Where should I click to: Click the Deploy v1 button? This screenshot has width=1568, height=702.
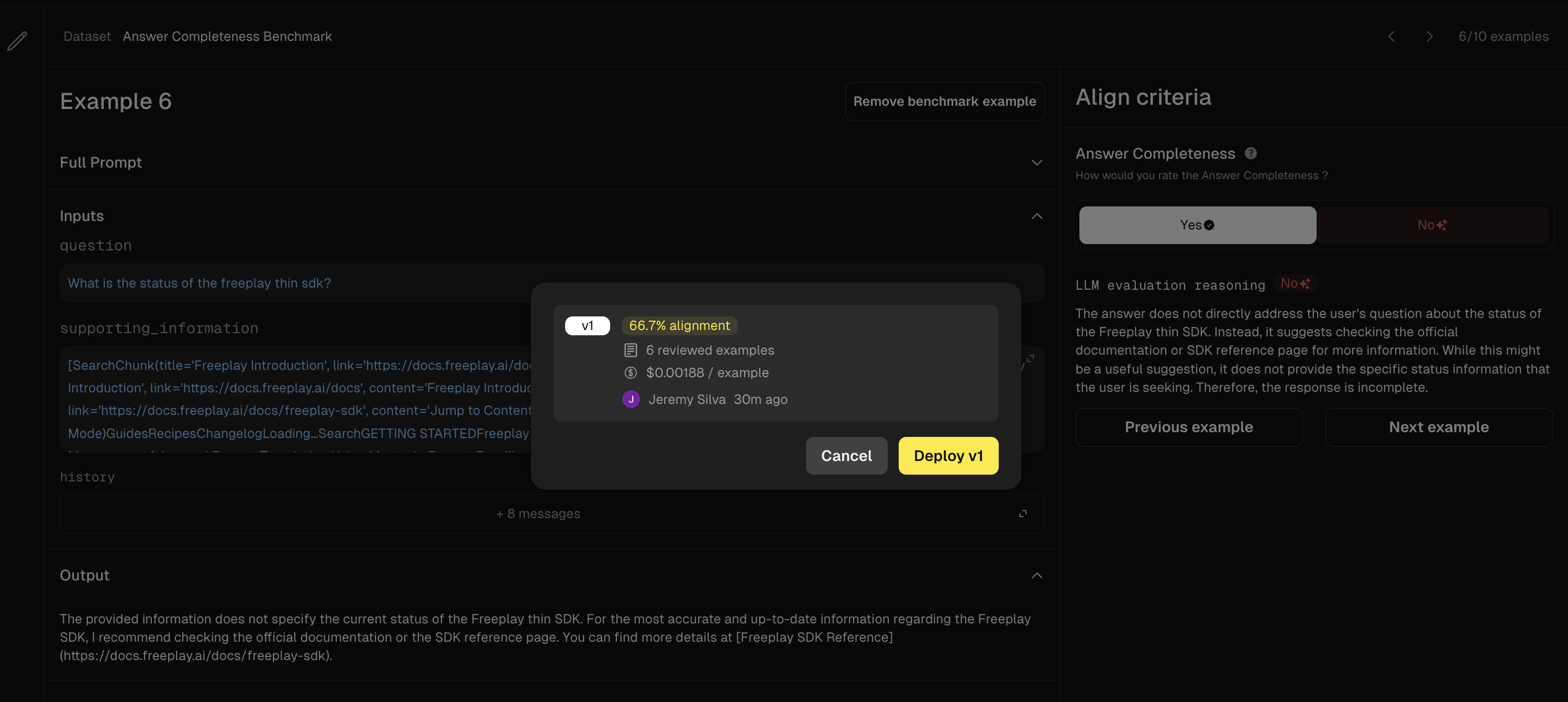[948, 455]
